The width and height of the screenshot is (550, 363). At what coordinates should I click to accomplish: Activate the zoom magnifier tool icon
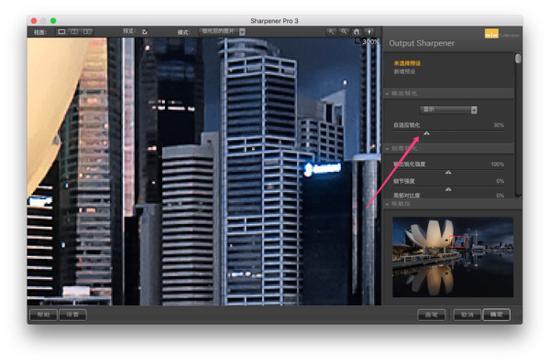[x=344, y=32]
